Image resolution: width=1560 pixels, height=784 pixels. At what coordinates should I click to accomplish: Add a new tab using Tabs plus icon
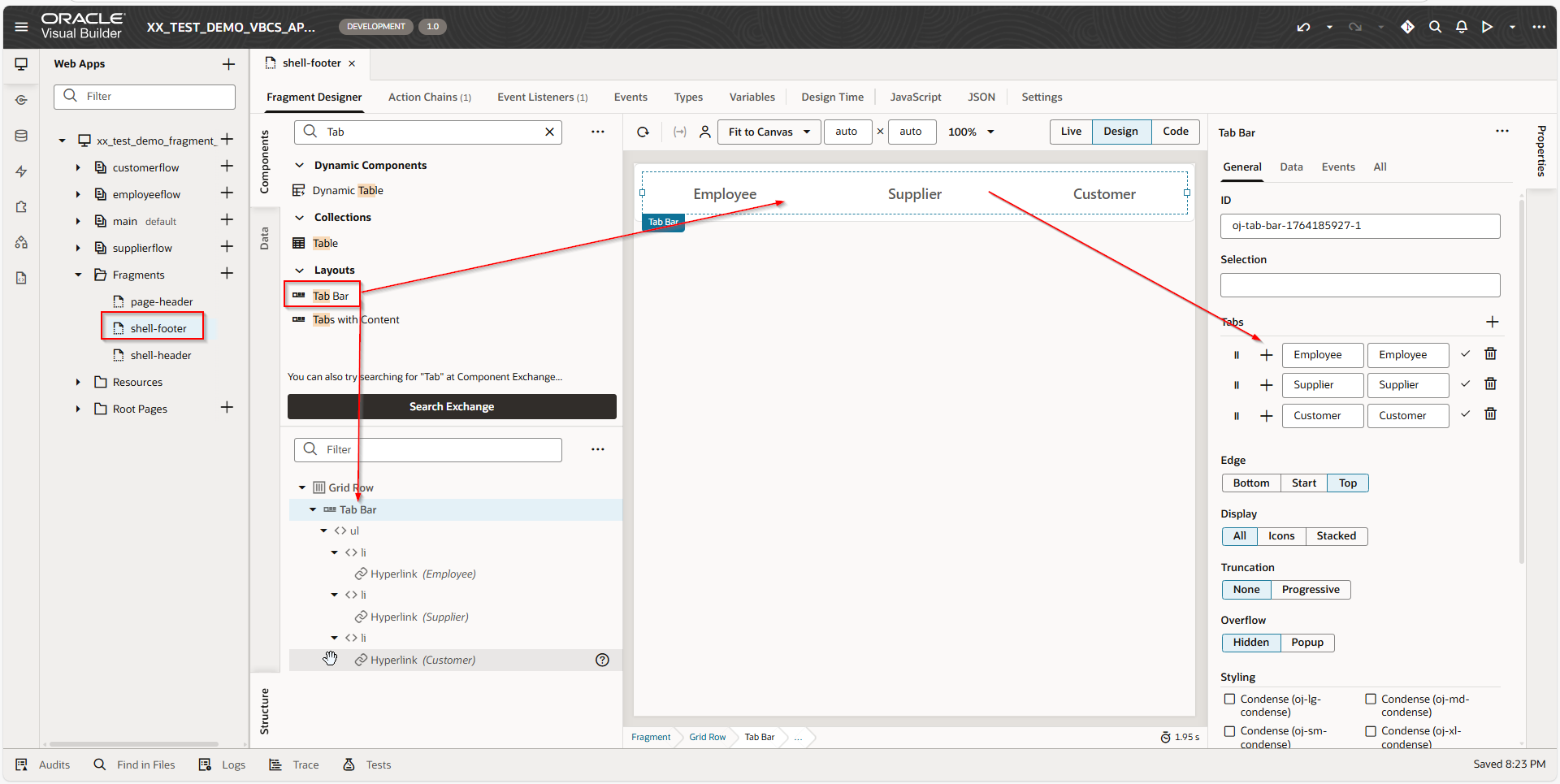pos(1492,322)
